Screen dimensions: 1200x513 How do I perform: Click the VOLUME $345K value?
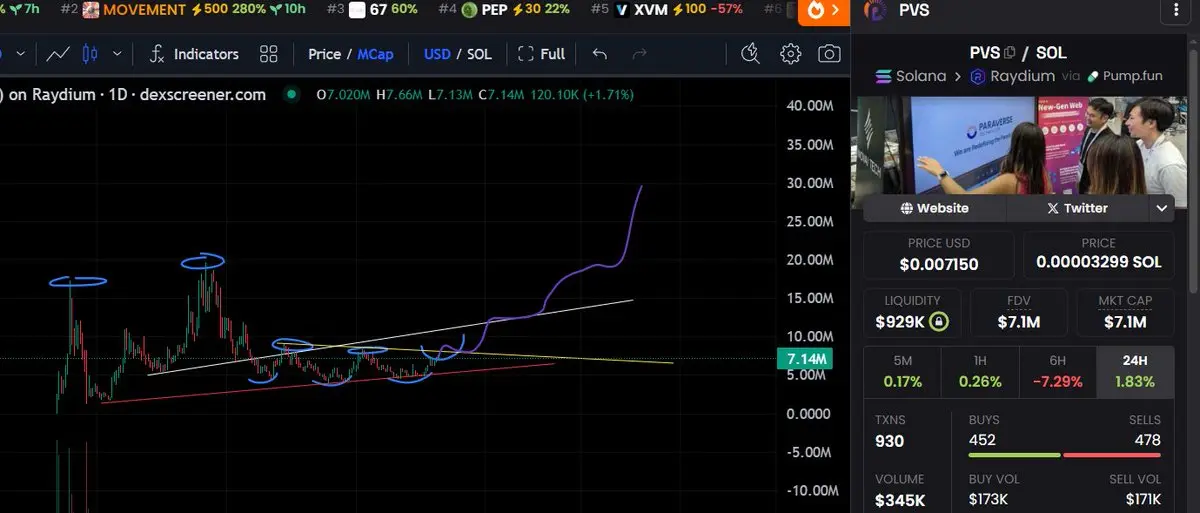click(900, 500)
